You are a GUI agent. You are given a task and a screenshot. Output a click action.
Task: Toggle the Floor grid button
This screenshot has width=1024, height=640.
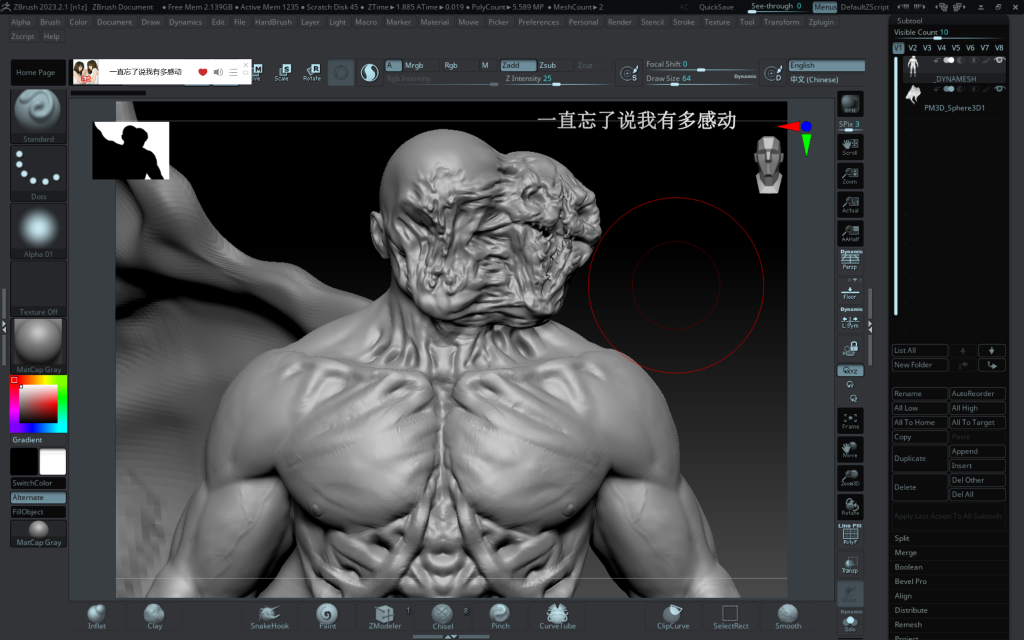pyautogui.click(x=850, y=291)
